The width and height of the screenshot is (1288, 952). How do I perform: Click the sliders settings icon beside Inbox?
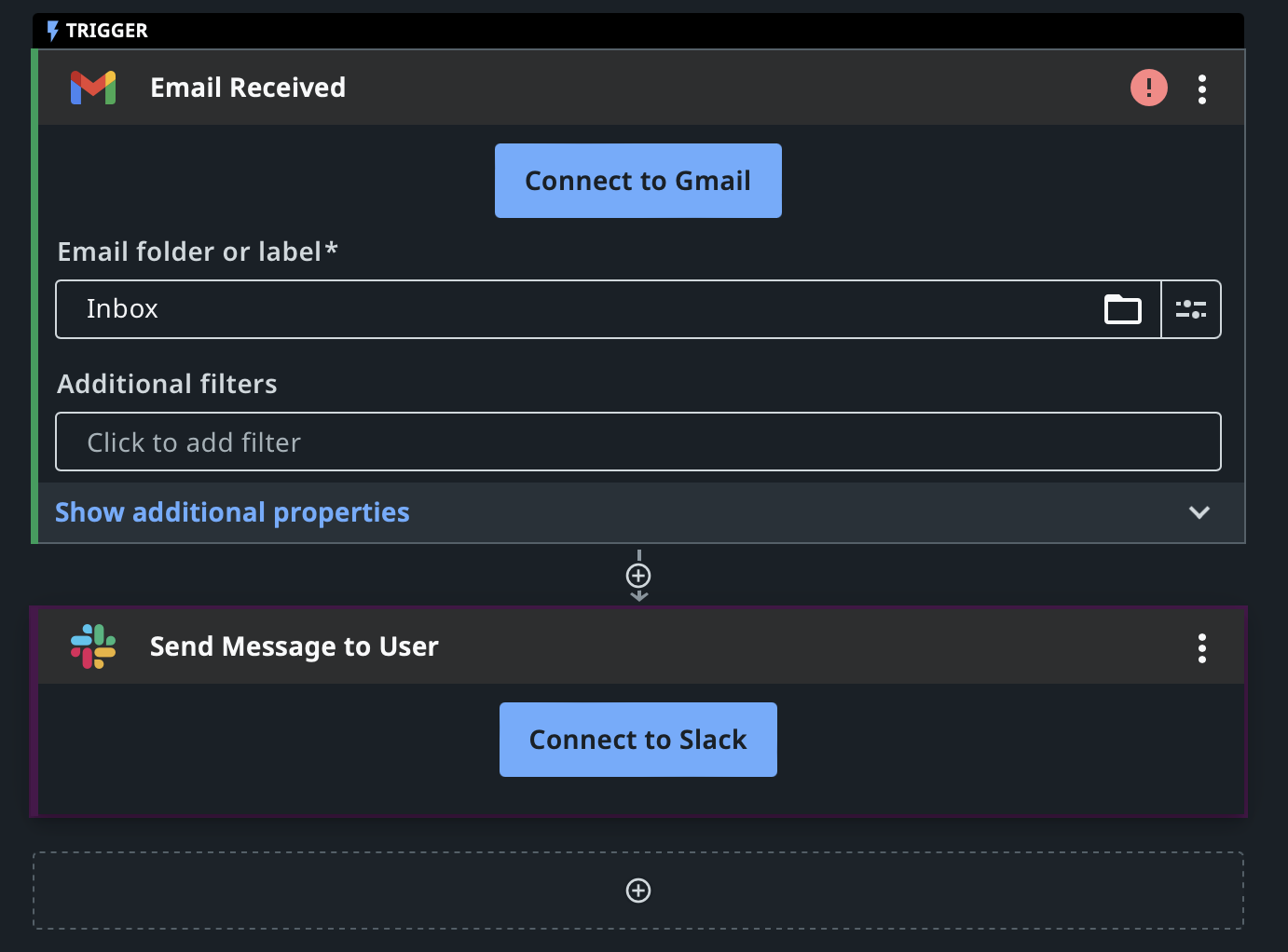[1191, 309]
